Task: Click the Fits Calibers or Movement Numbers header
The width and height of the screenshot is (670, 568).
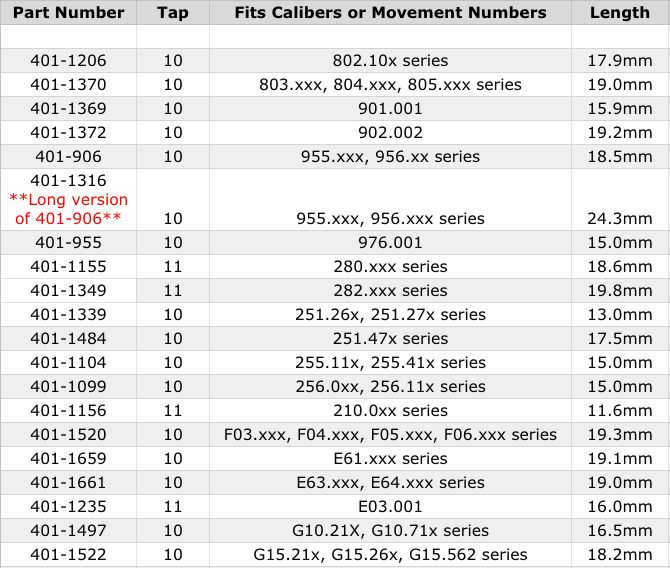Action: coord(390,13)
